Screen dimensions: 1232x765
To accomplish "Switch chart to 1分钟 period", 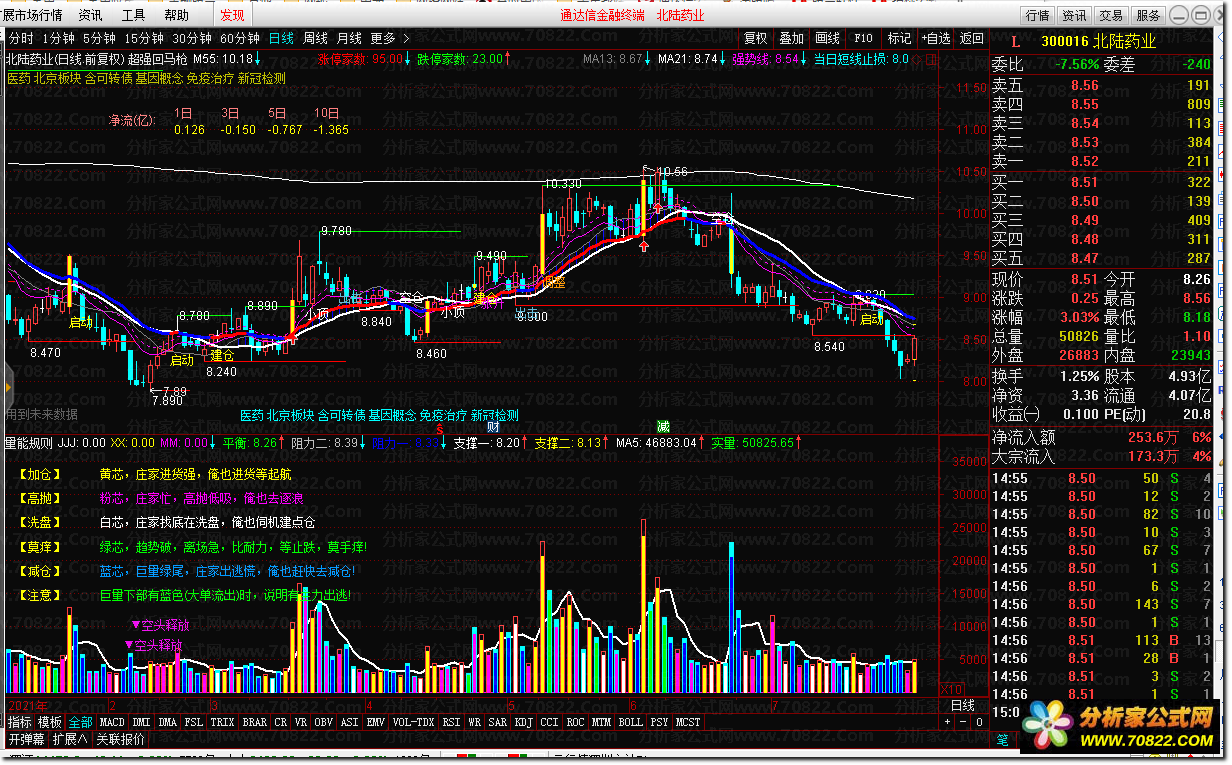I will pos(58,38).
